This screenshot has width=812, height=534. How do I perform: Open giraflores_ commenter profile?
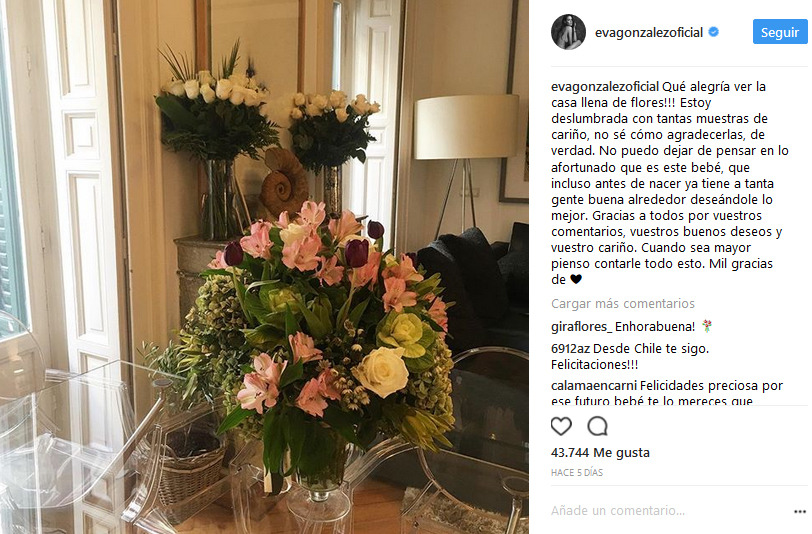click(582, 327)
